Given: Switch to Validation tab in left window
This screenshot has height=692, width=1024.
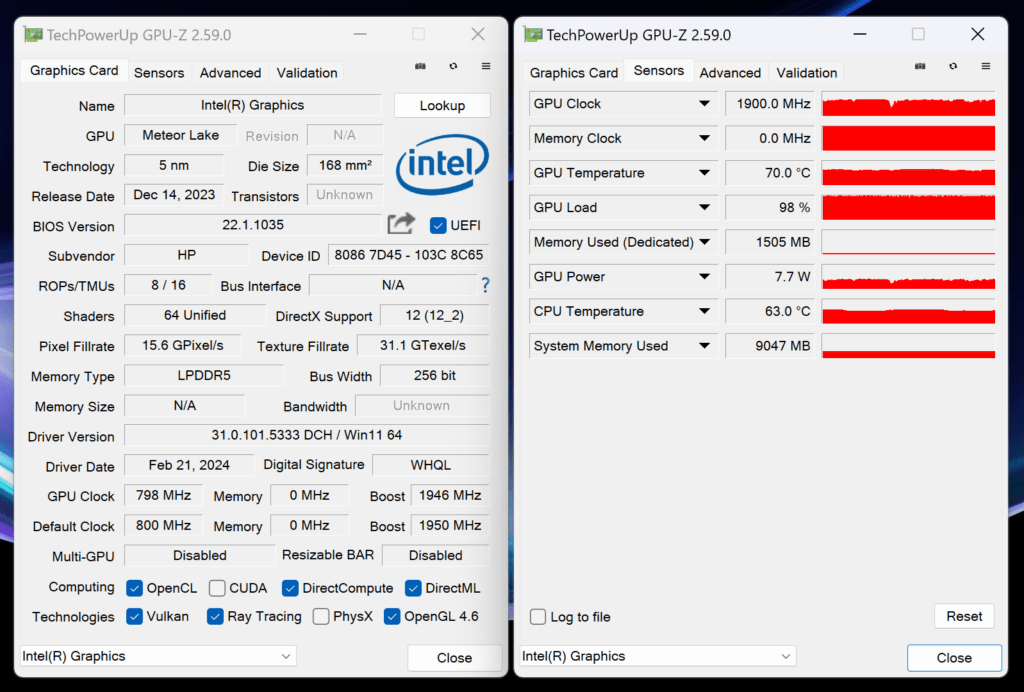Looking at the screenshot, I should coord(307,72).
